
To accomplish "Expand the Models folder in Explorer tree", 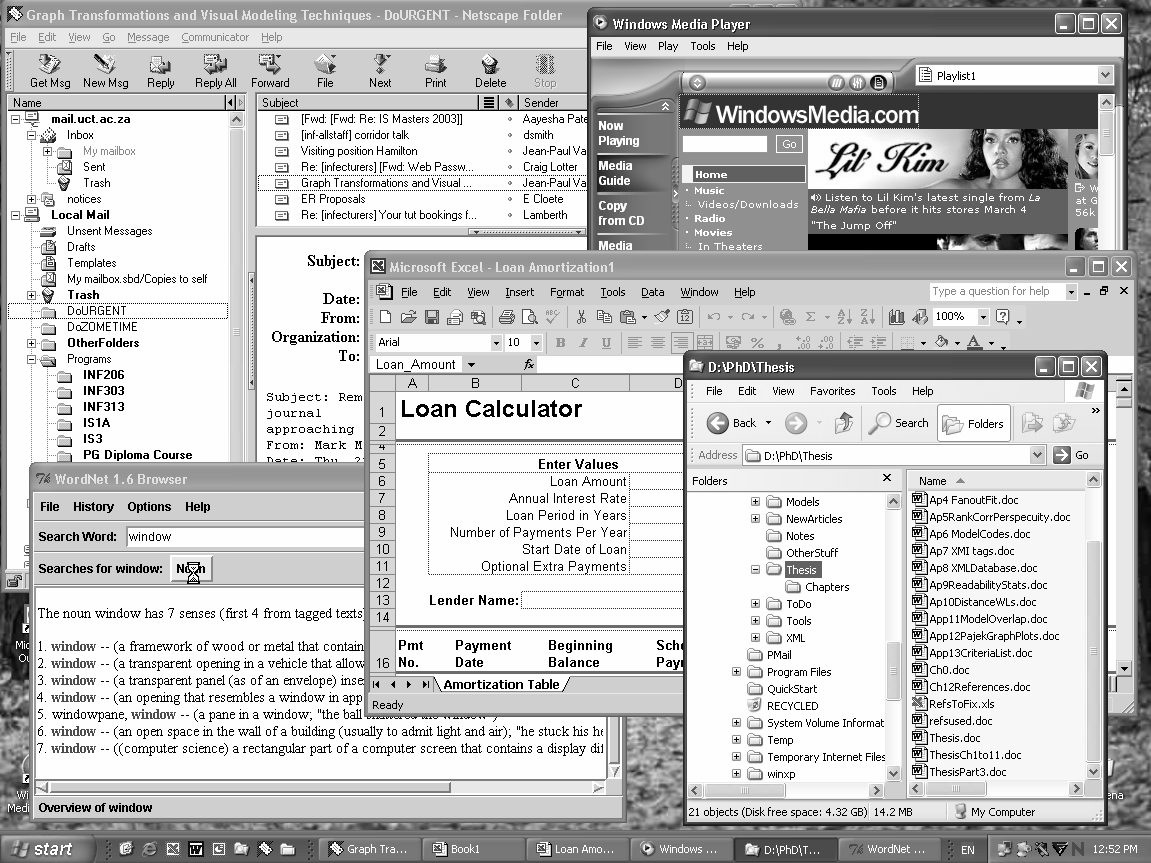I will (x=756, y=502).
